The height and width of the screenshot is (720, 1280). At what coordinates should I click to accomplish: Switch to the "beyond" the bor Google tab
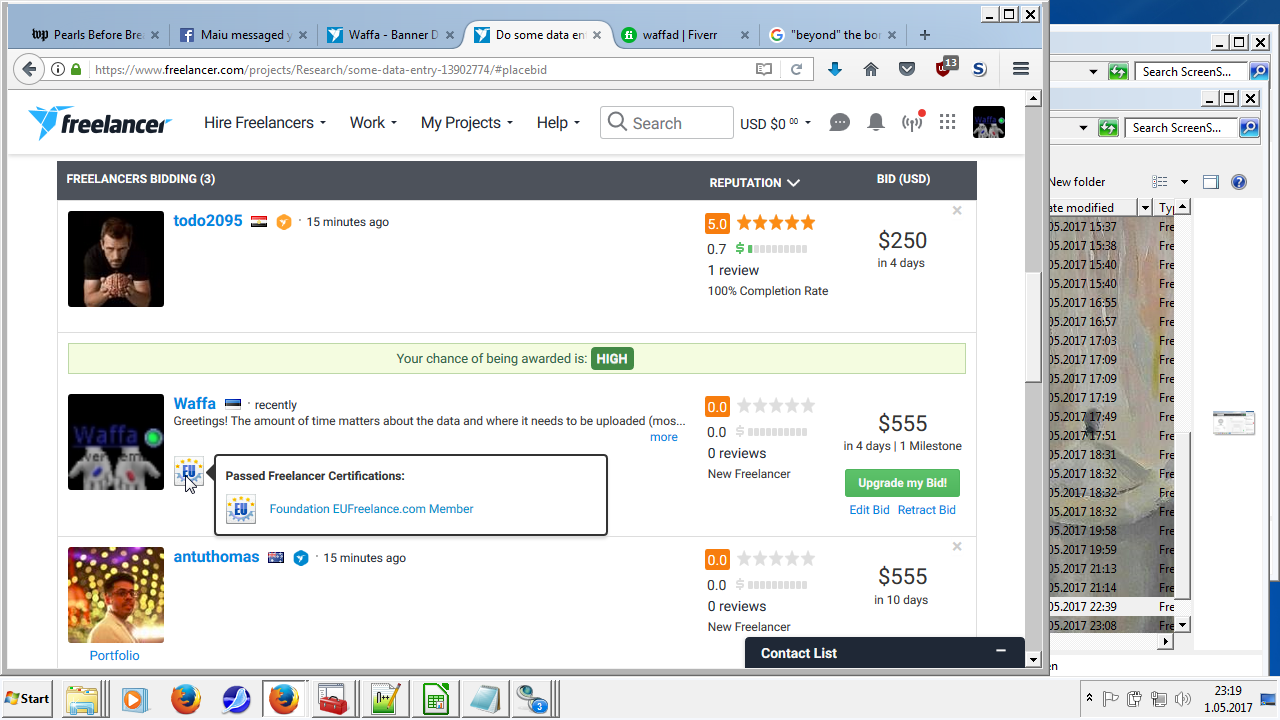(x=835, y=35)
